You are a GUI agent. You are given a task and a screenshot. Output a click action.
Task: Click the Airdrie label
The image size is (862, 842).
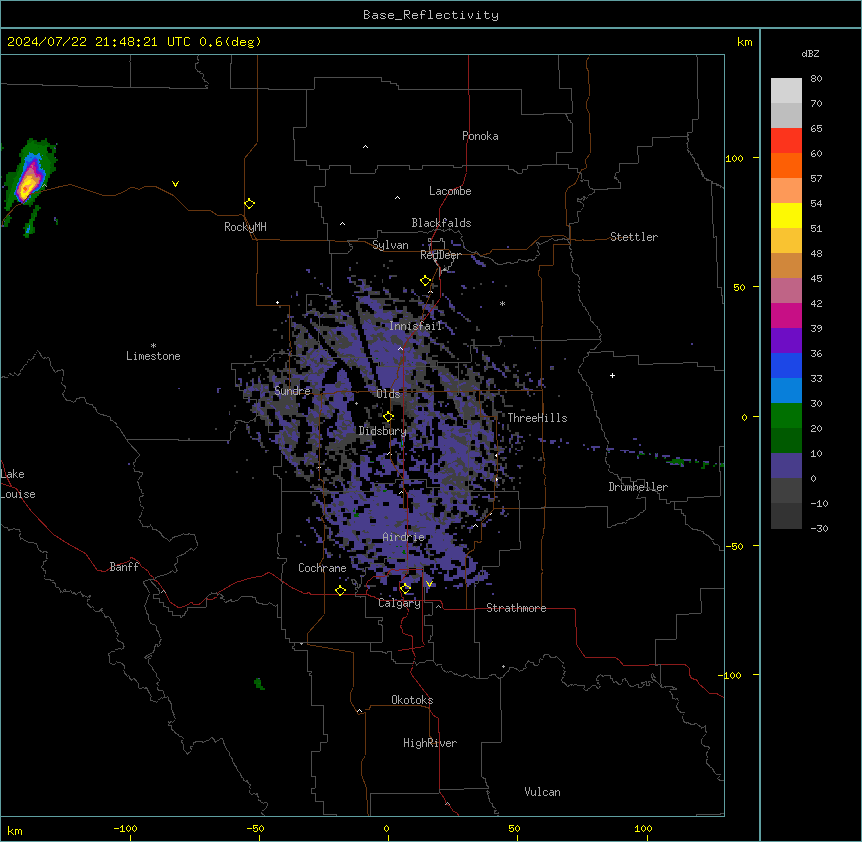coord(404,537)
